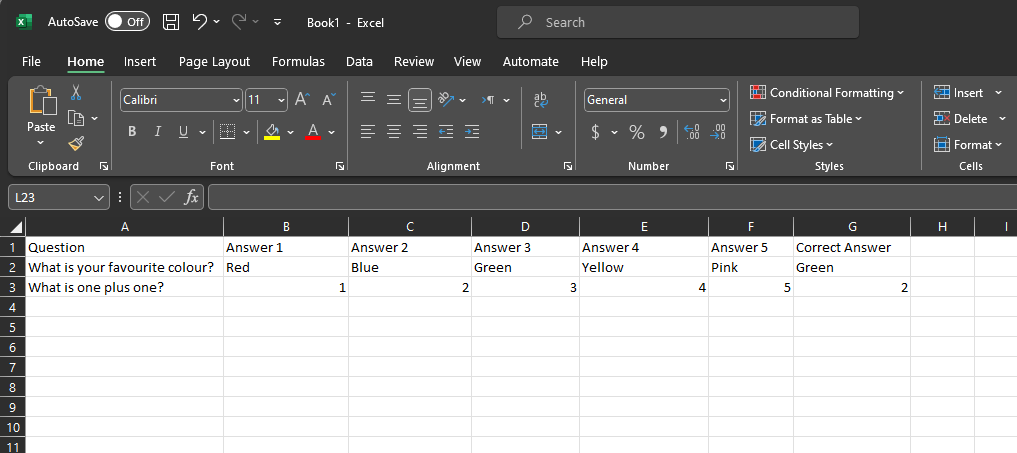The height and width of the screenshot is (453, 1017).
Task: Open the File tab
Action: tap(31, 62)
